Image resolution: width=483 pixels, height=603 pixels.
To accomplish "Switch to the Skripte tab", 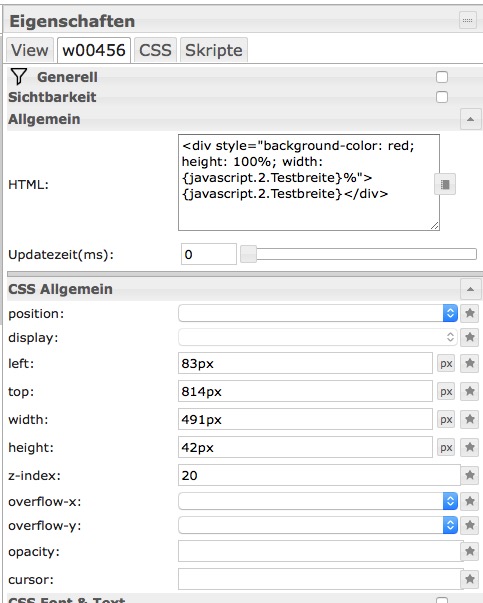I will point(214,50).
